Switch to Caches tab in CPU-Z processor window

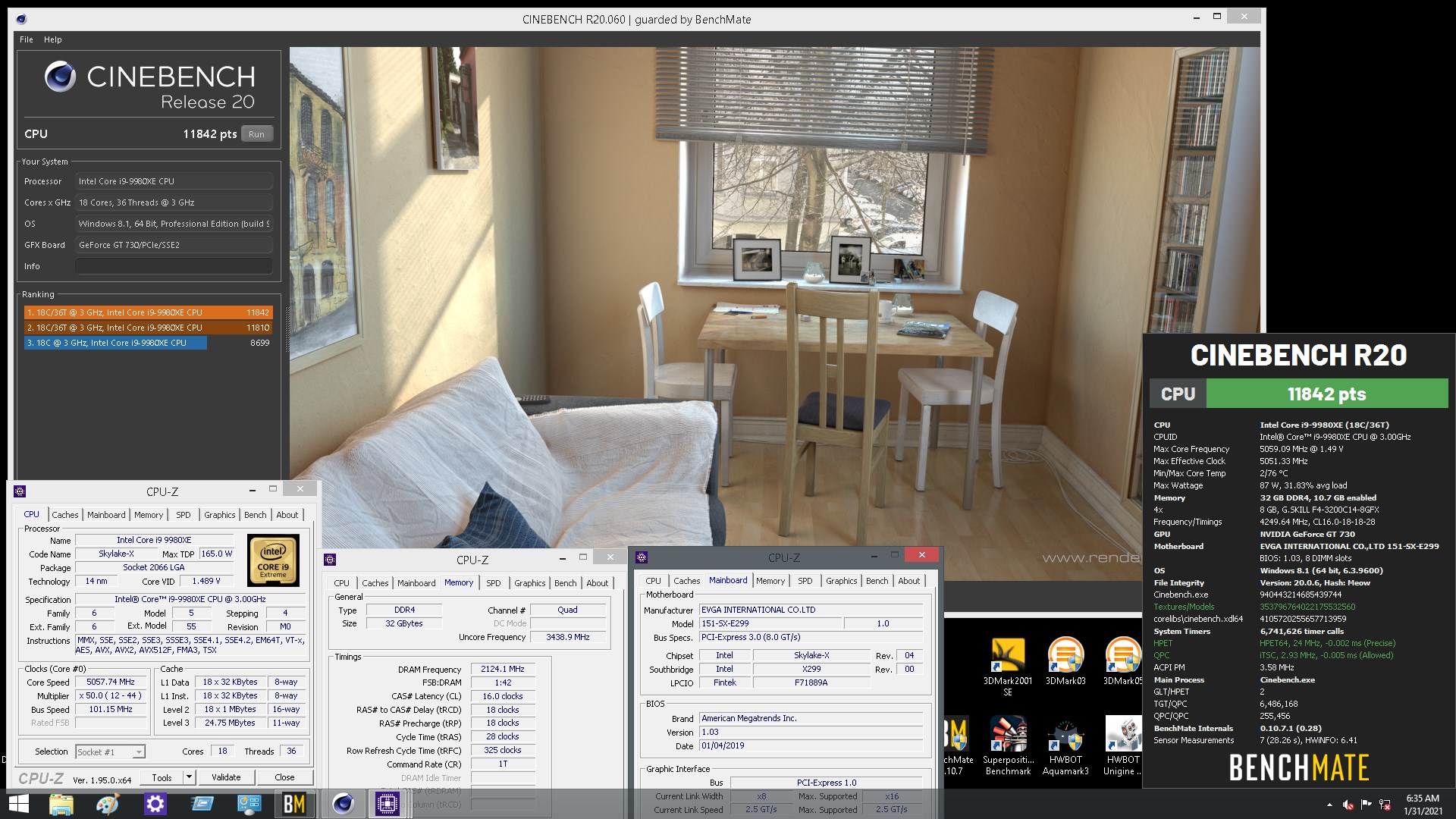pos(65,515)
